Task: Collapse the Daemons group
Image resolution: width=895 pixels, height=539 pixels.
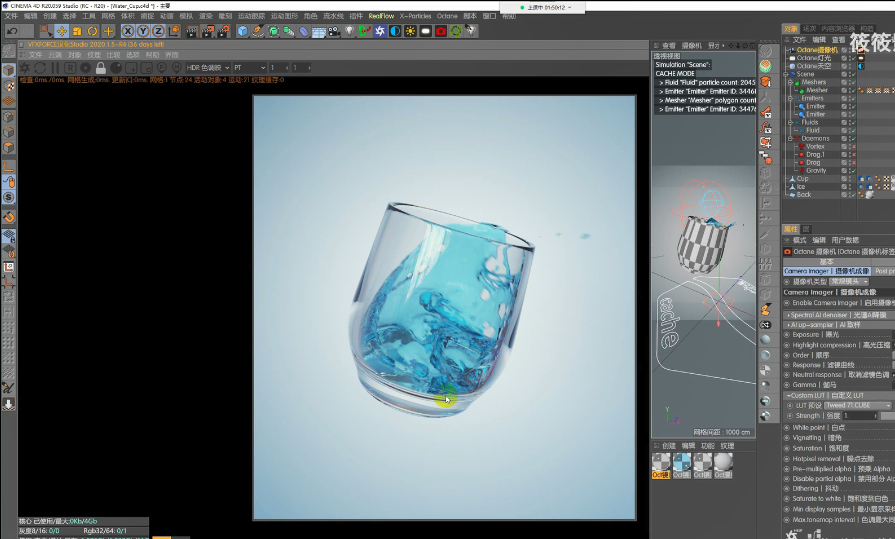Action: tap(791, 138)
